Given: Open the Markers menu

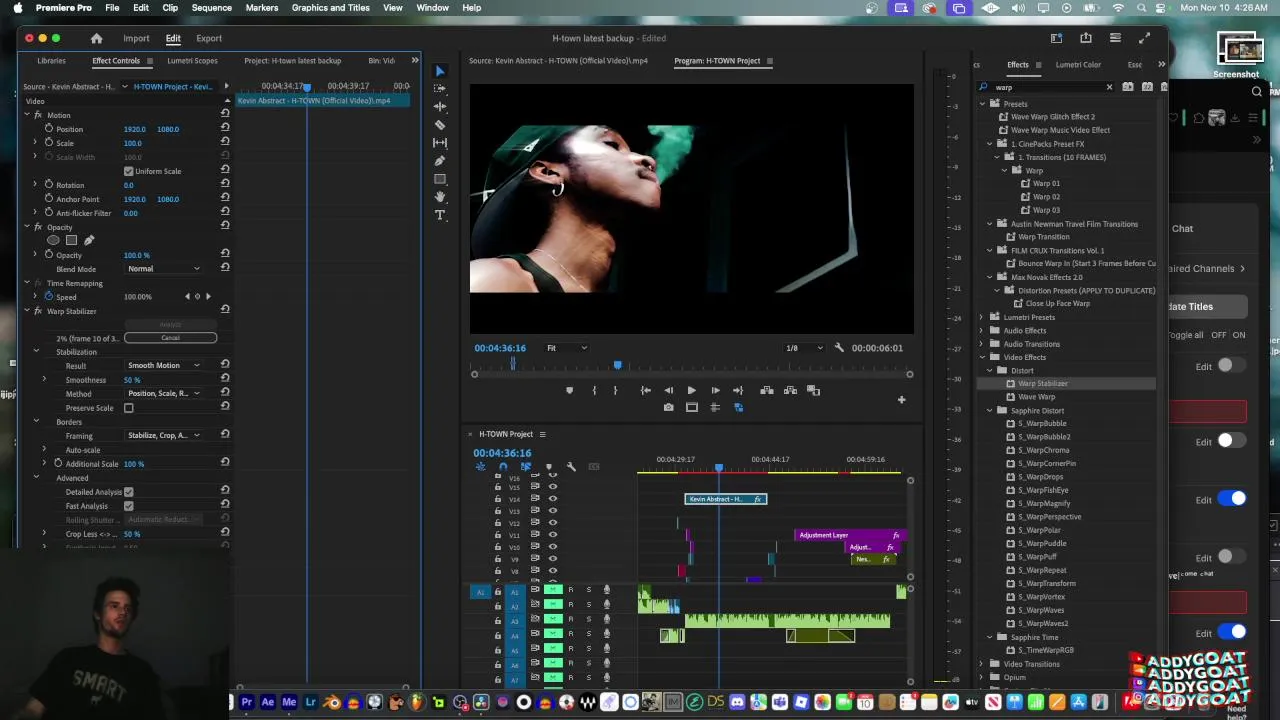Looking at the screenshot, I should point(262,8).
